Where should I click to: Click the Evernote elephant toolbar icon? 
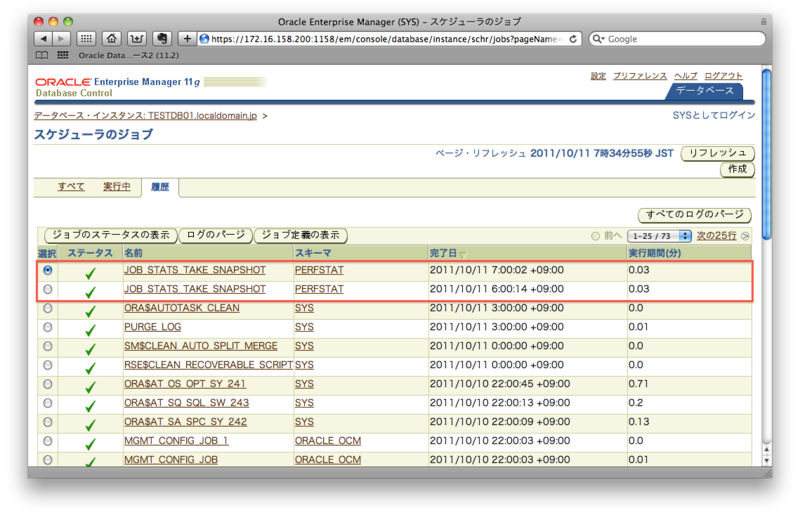pyautogui.click(x=162, y=39)
